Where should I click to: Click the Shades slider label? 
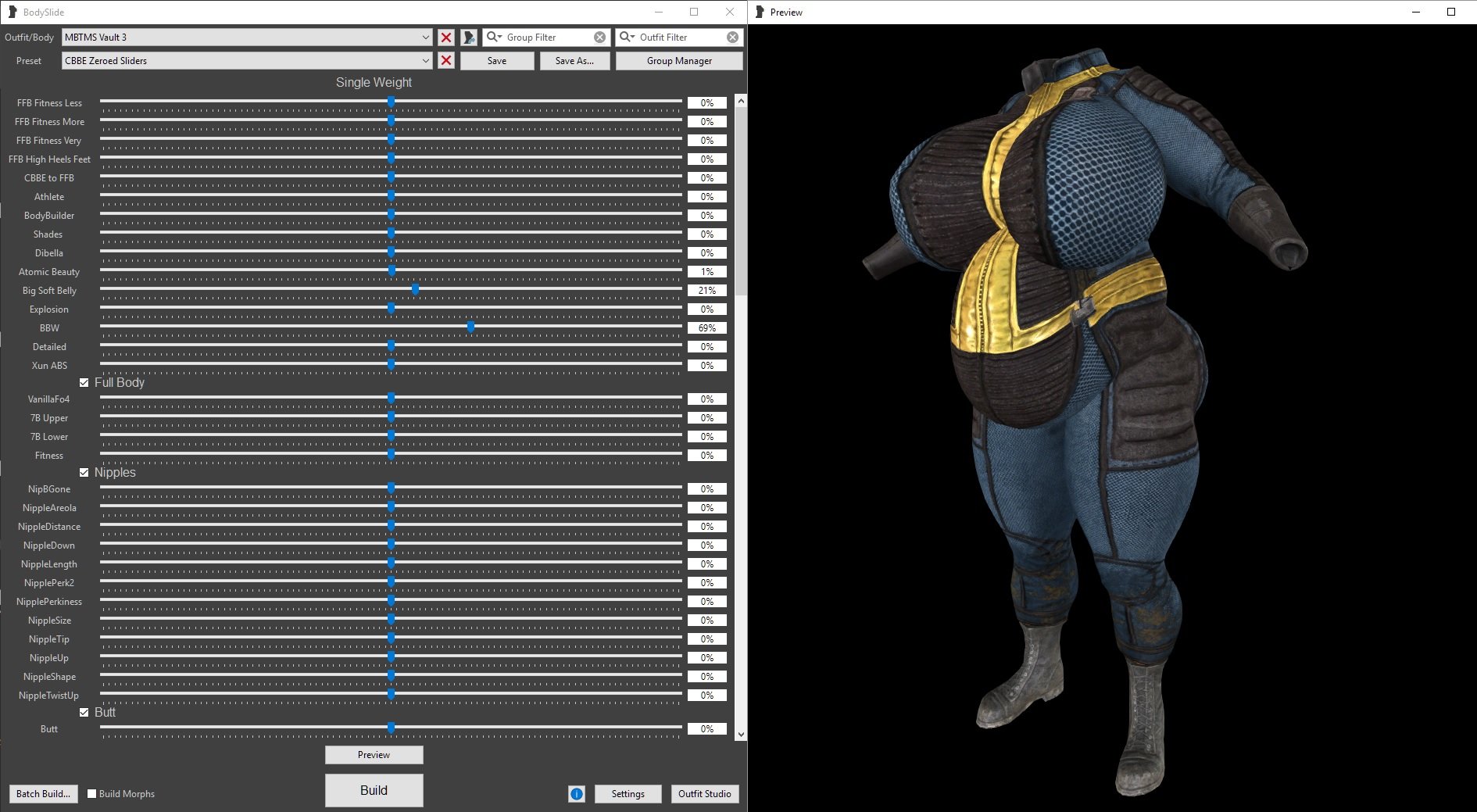tap(48, 234)
